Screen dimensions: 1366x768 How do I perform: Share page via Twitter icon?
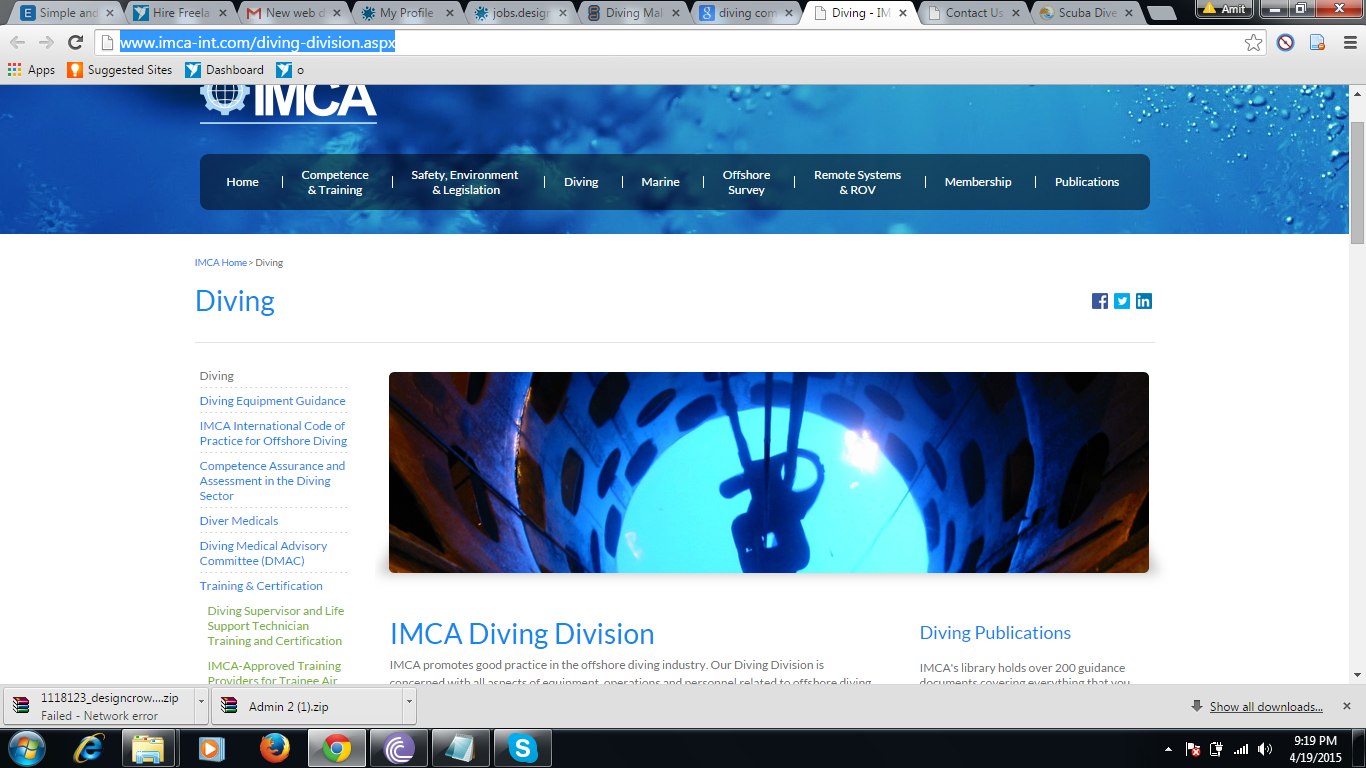[x=1122, y=301]
